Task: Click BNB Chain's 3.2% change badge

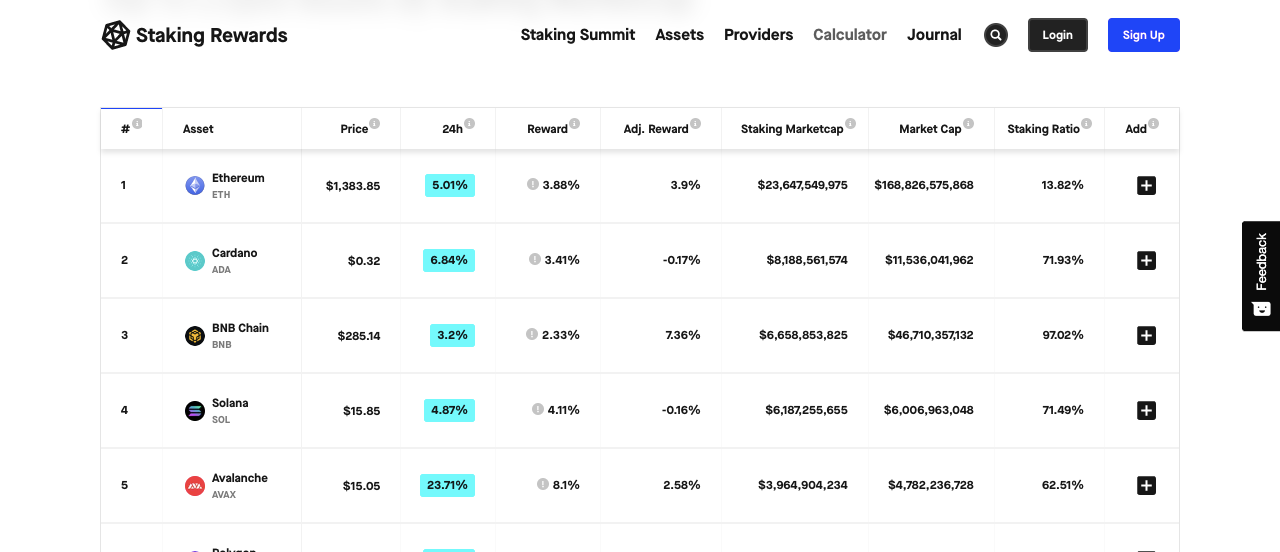Action: [x=452, y=335]
